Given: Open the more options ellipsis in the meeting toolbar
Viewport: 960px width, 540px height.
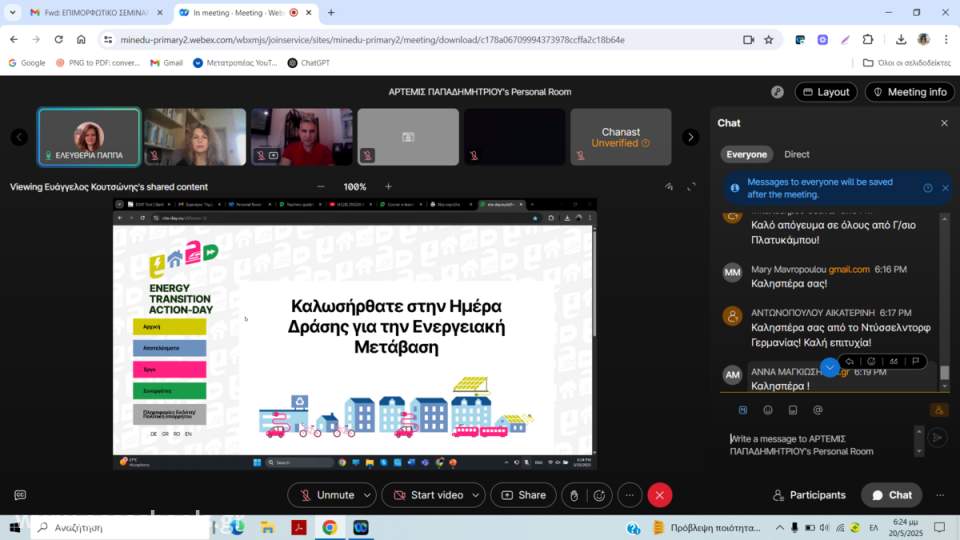Looking at the screenshot, I should [x=629, y=495].
